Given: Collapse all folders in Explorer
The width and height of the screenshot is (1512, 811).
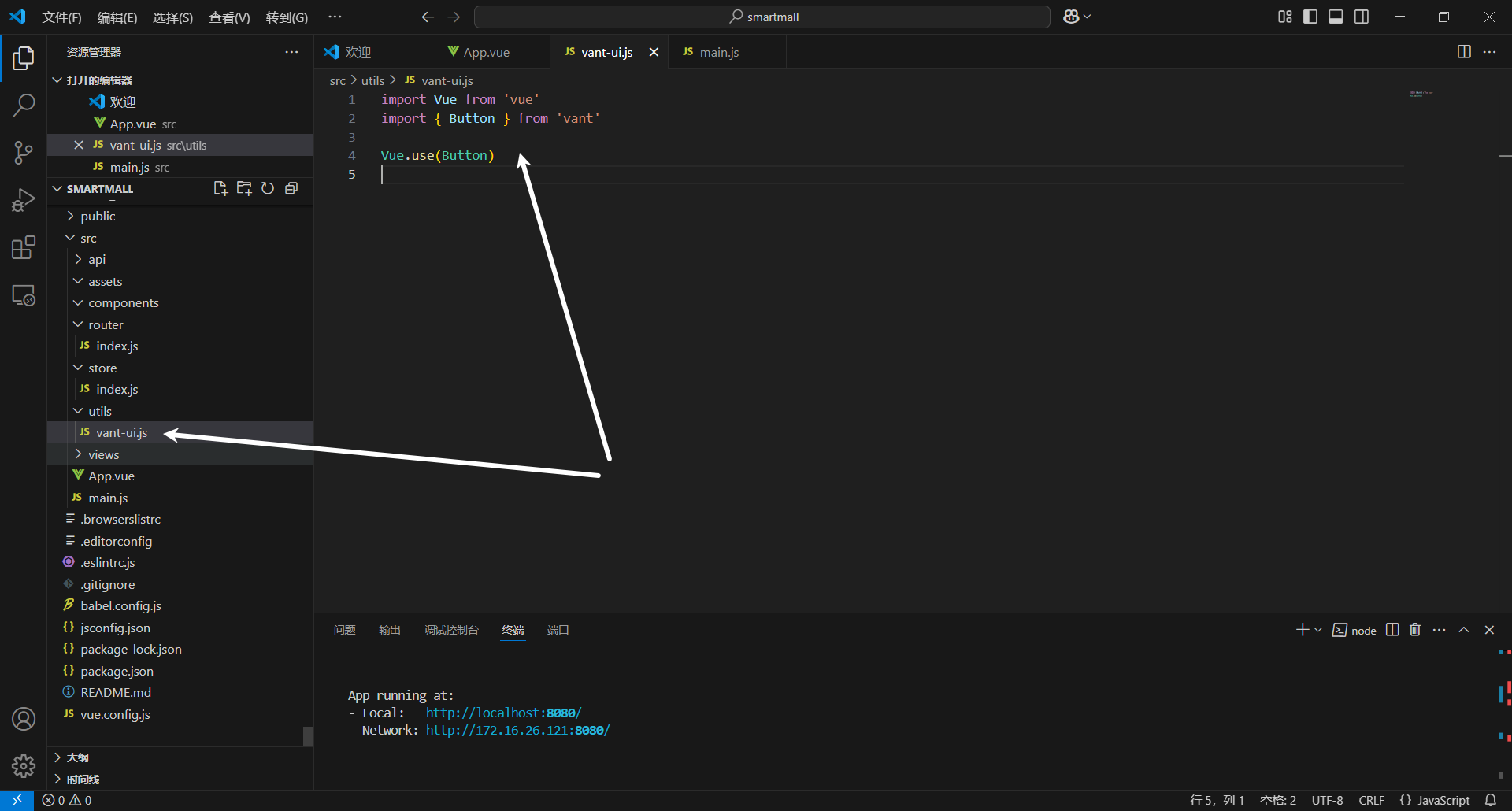Looking at the screenshot, I should pos(291,189).
